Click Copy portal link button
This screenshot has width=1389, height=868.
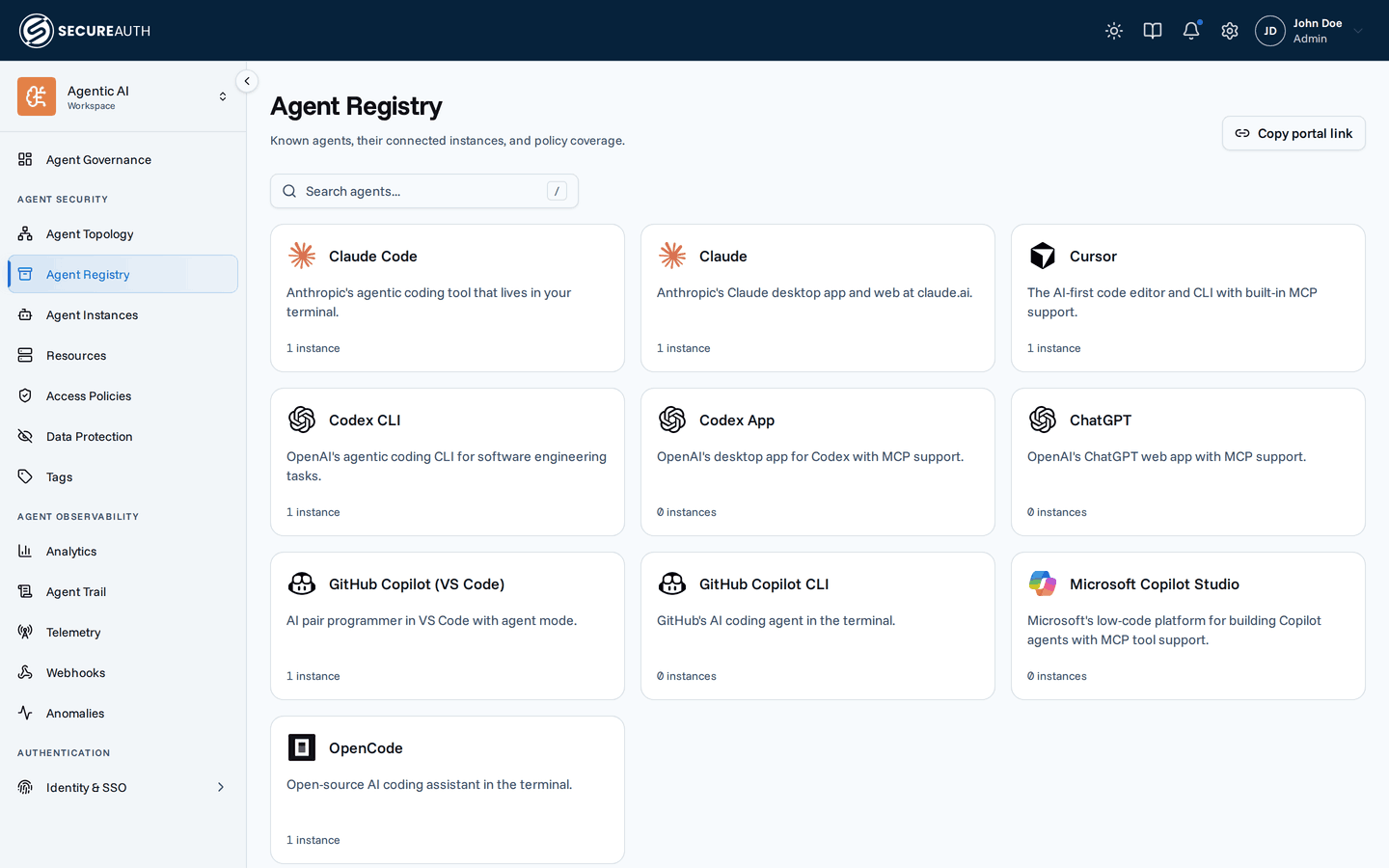pos(1294,133)
